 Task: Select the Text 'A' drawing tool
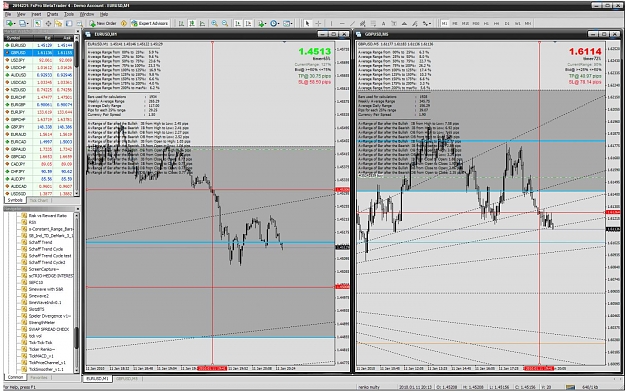383,24
